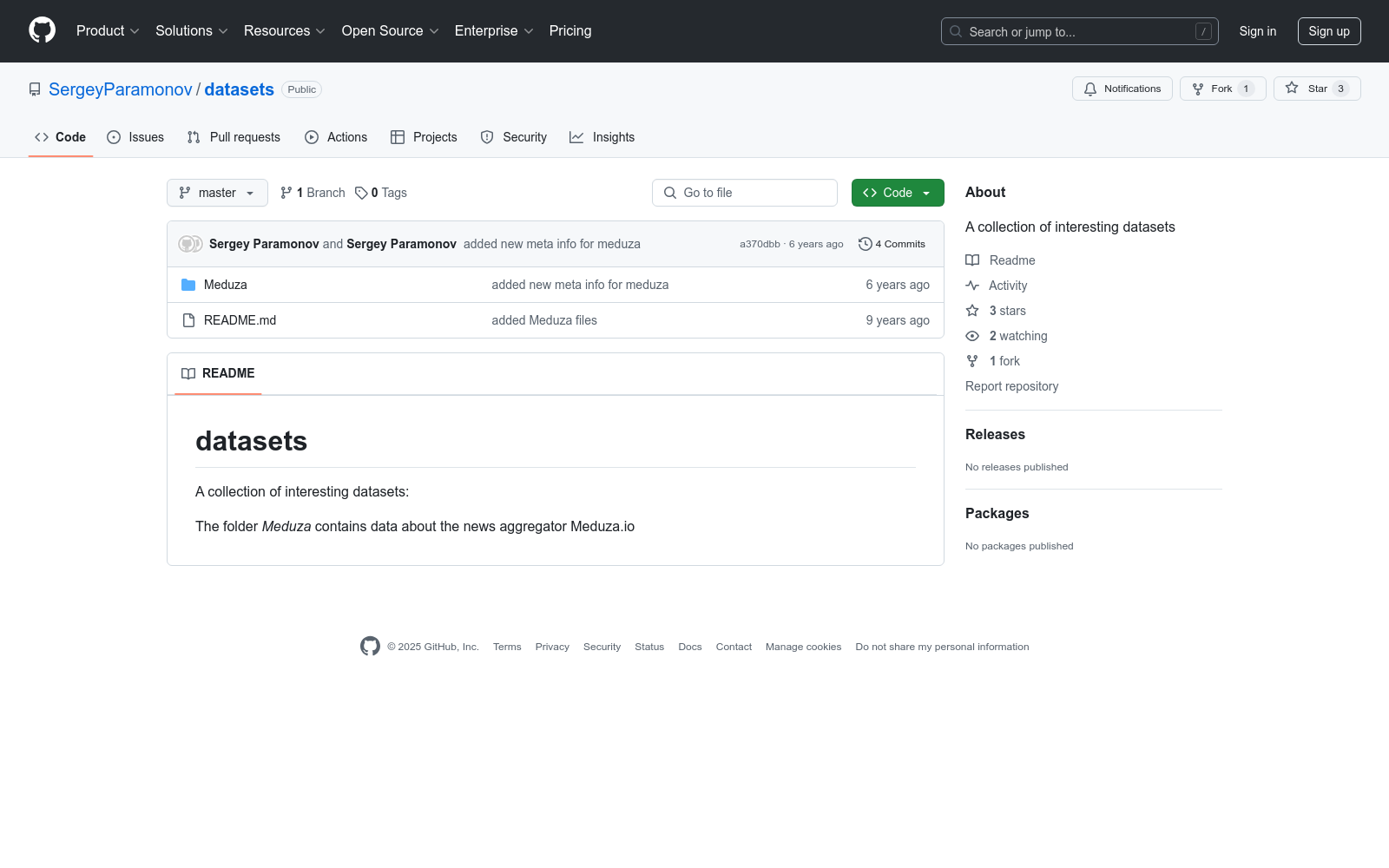Click the magnifier icon in search bar
This screenshot has width=1389, height=868.
pyautogui.click(x=956, y=31)
